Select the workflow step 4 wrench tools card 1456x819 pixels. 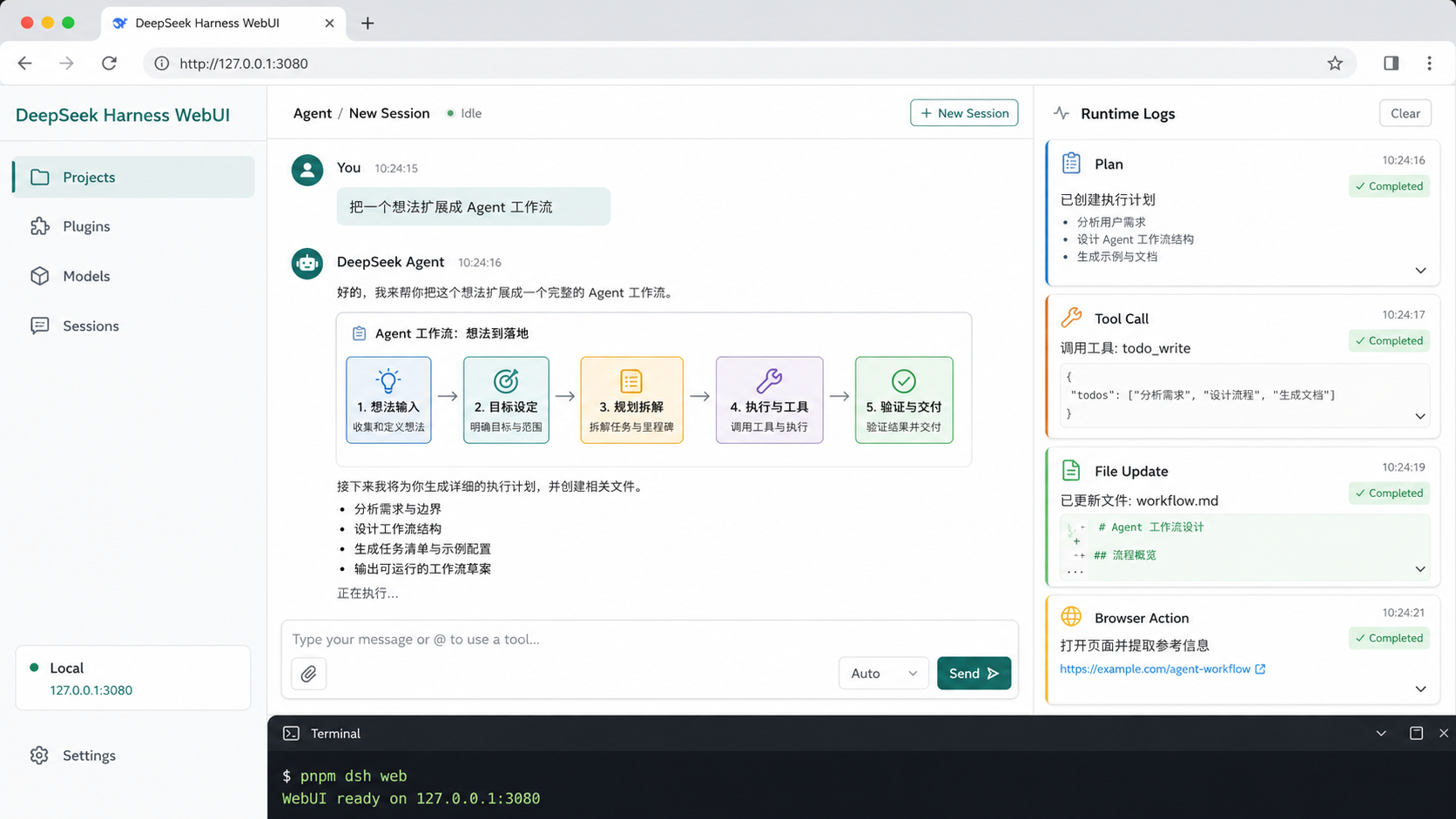pos(769,400)
